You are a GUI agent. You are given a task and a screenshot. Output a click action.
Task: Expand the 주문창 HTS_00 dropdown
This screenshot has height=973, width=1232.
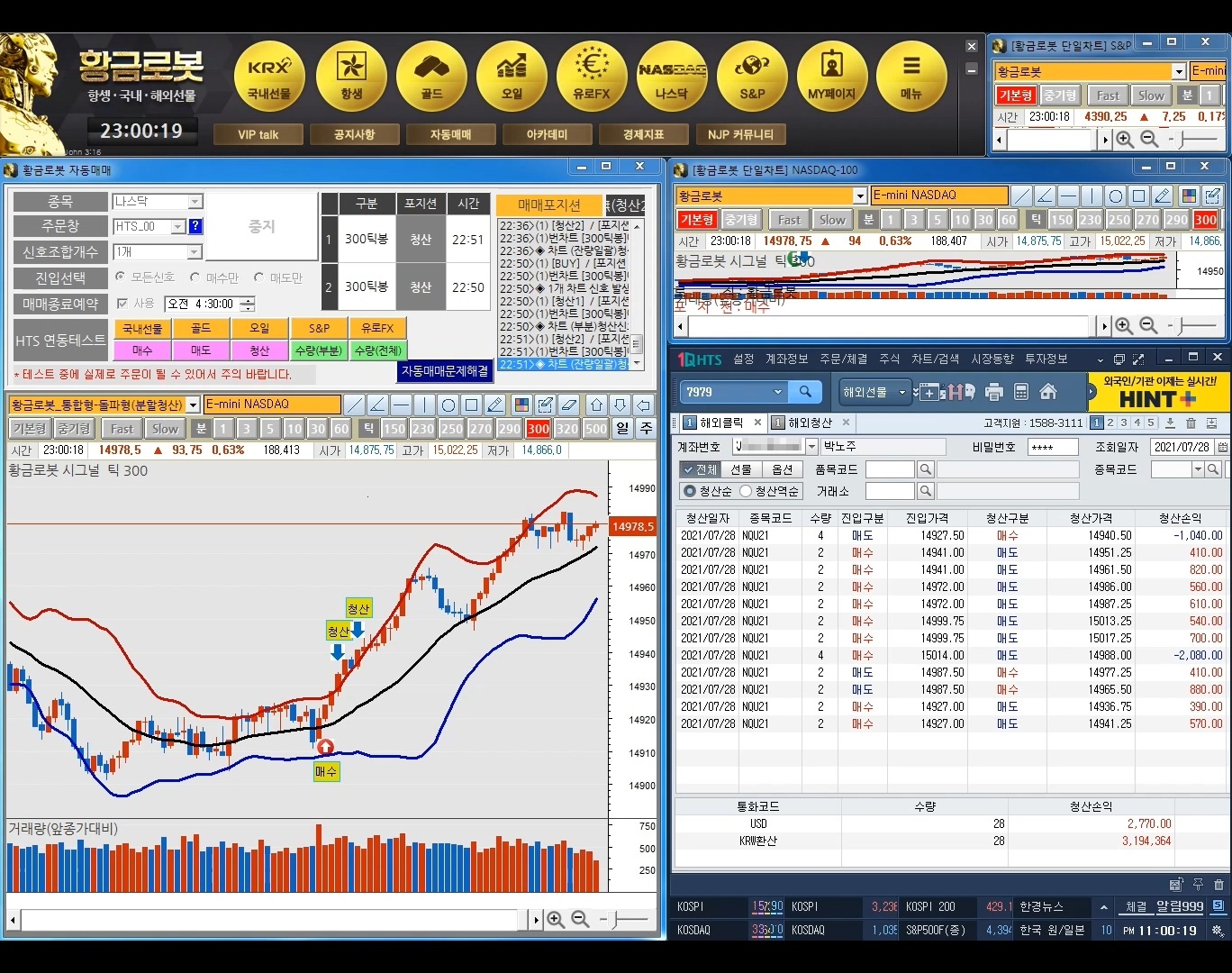coord(177,226)
